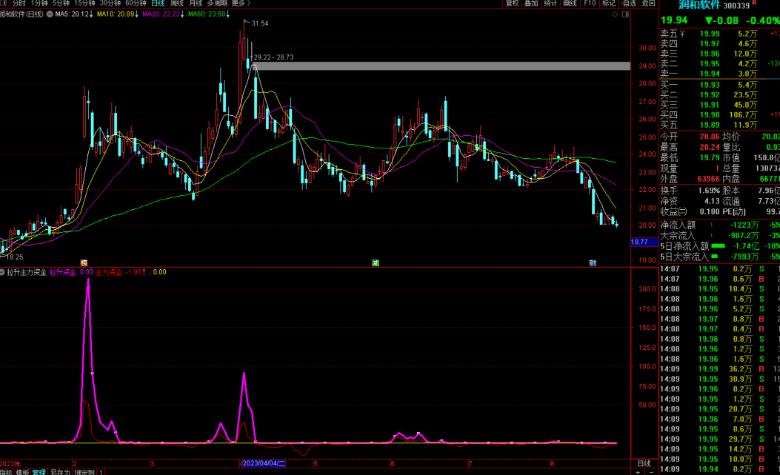Switch to the 分时 intraday chart tab

click(19, 3)
